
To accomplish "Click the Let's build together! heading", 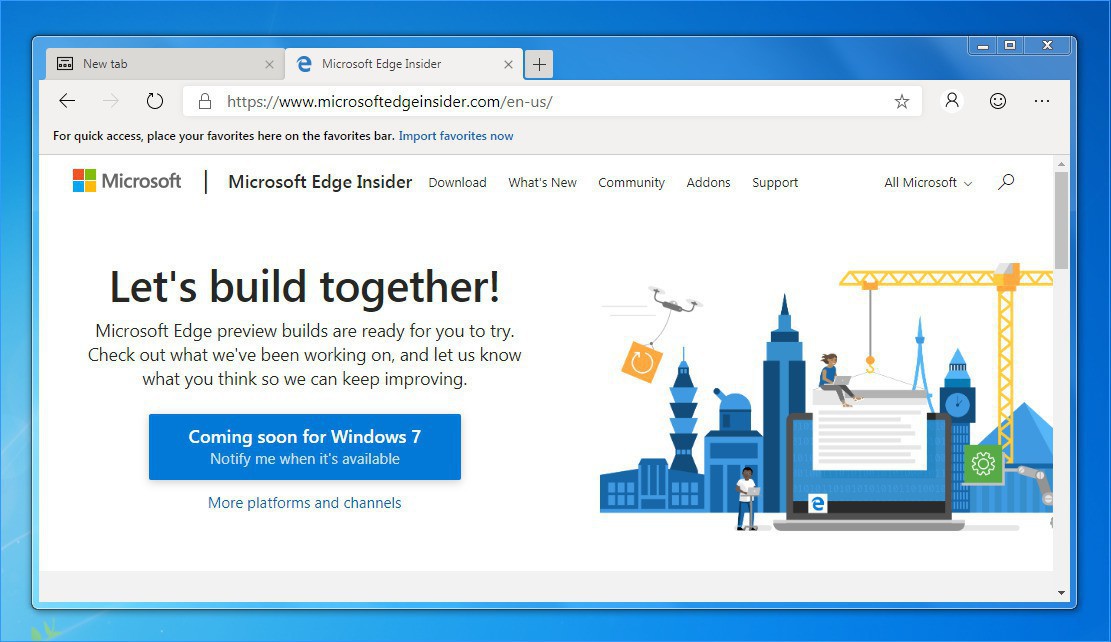I will (305, 287).
